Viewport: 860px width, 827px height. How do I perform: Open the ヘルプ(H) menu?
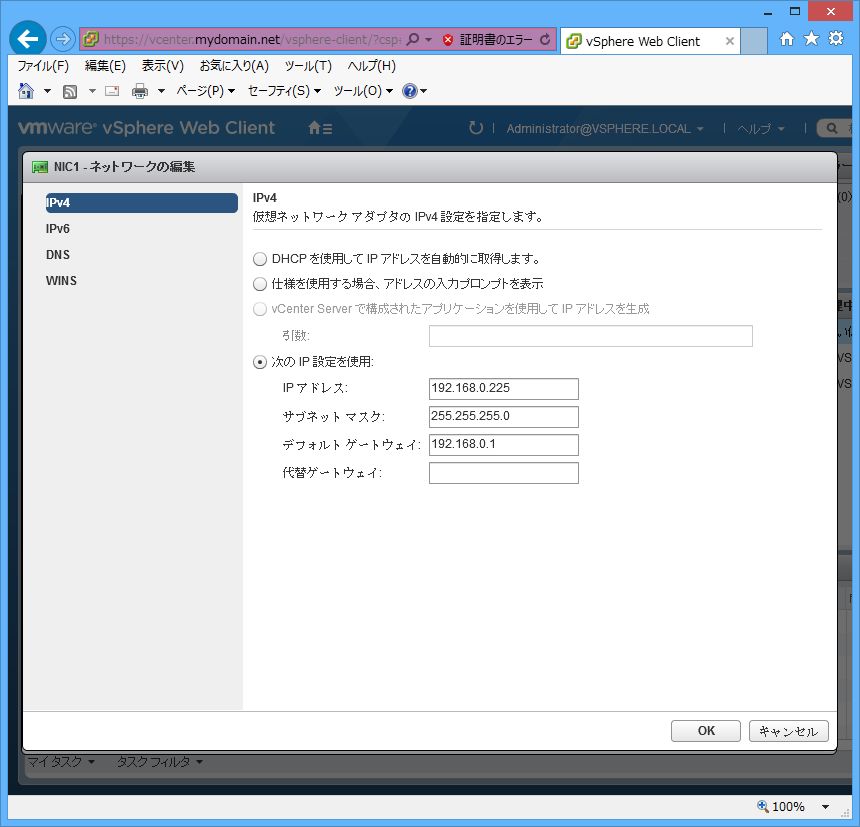coord(371,66)
